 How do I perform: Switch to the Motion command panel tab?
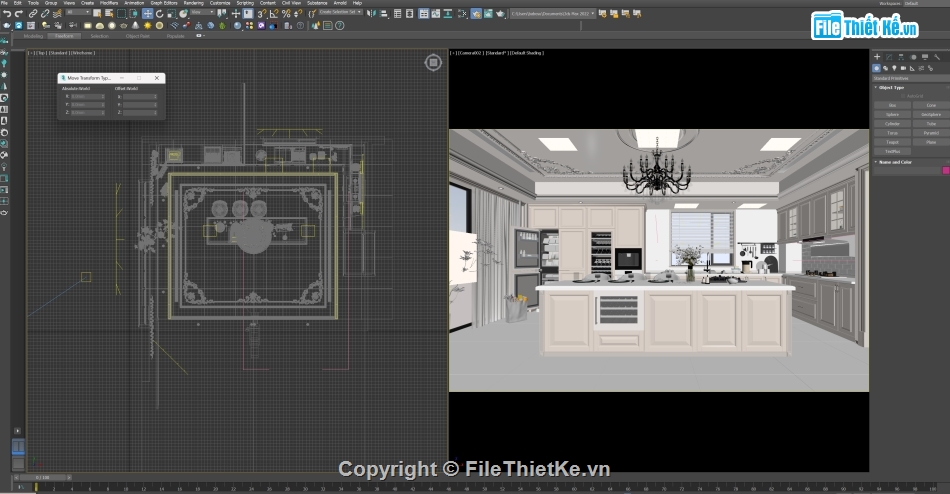[913, 57]
